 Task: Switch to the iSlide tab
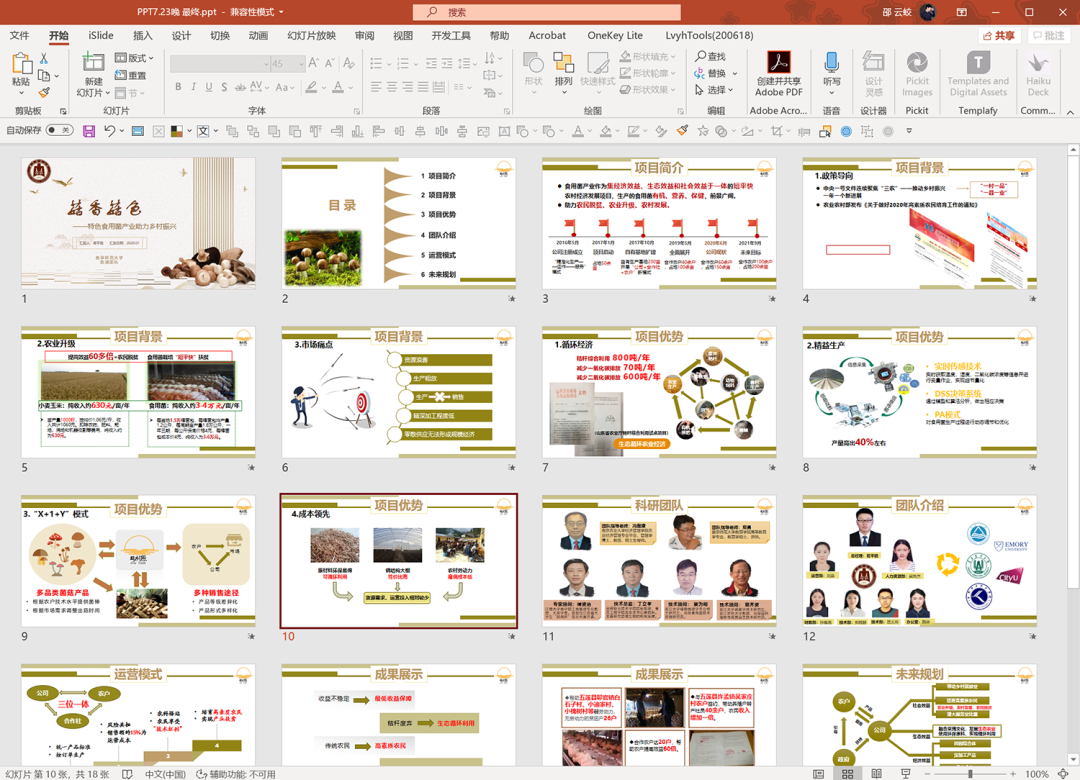click(x=101, y=35)
